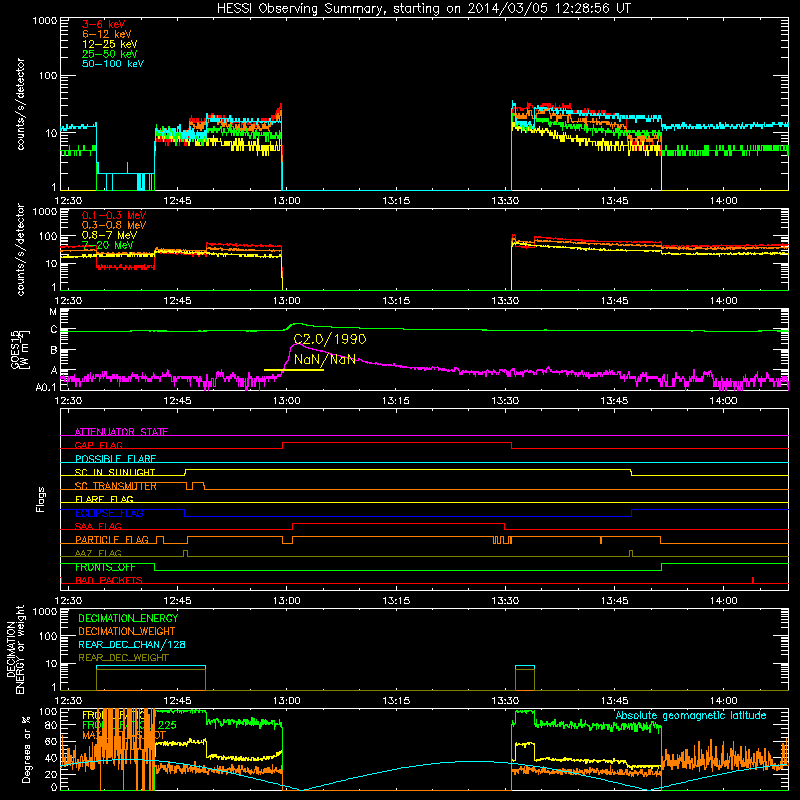This screenshot has height=800, width=800.
Task: Click the DECIMATION_ENERGY legend label
Action: click(x=128, y=618)
